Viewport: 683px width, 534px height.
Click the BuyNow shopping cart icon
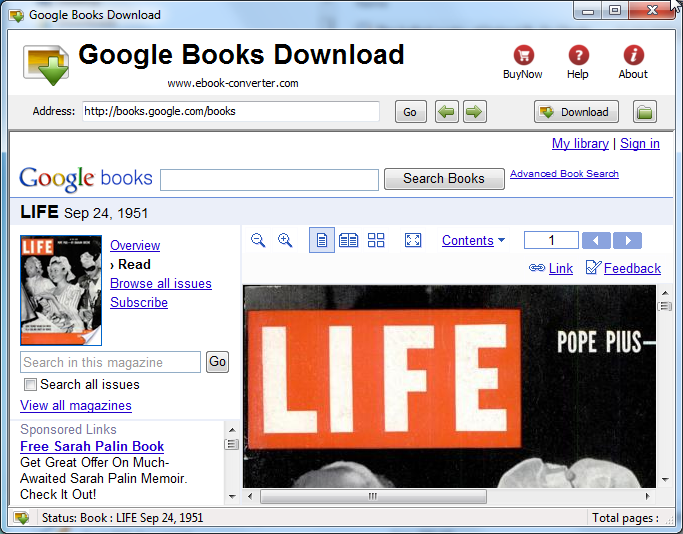tap(523, 55)
